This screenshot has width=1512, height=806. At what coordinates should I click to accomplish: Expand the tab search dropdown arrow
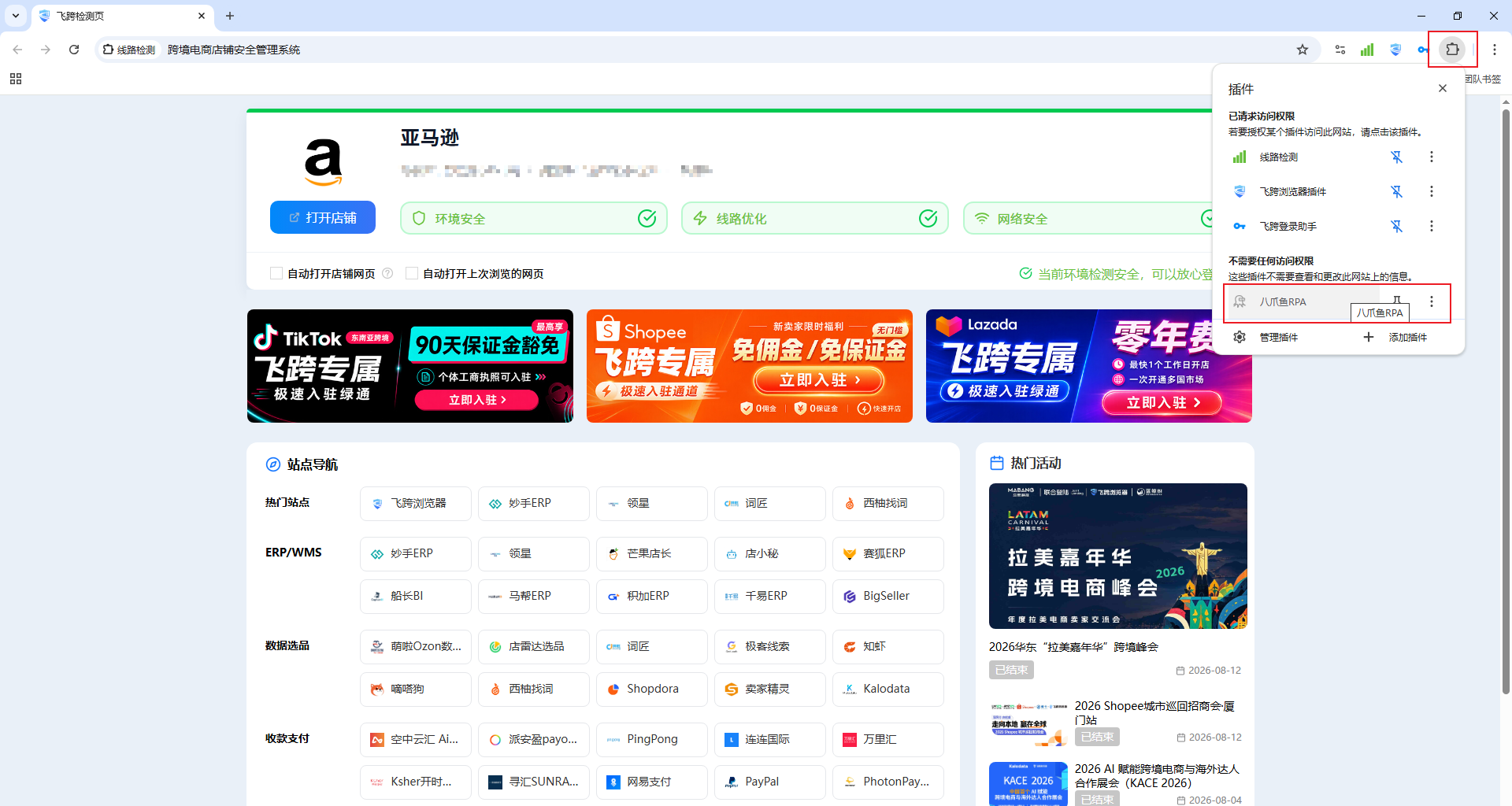[16, 16]
